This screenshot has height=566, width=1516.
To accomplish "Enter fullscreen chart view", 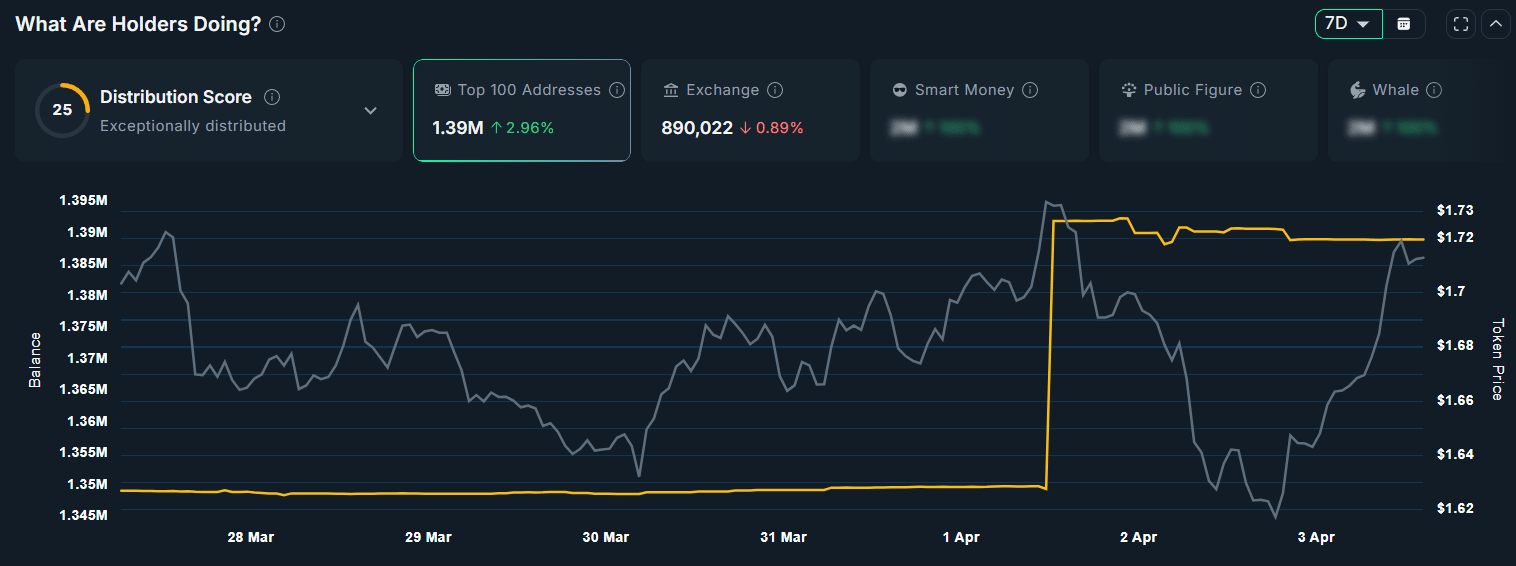I will click(1461, 24).
